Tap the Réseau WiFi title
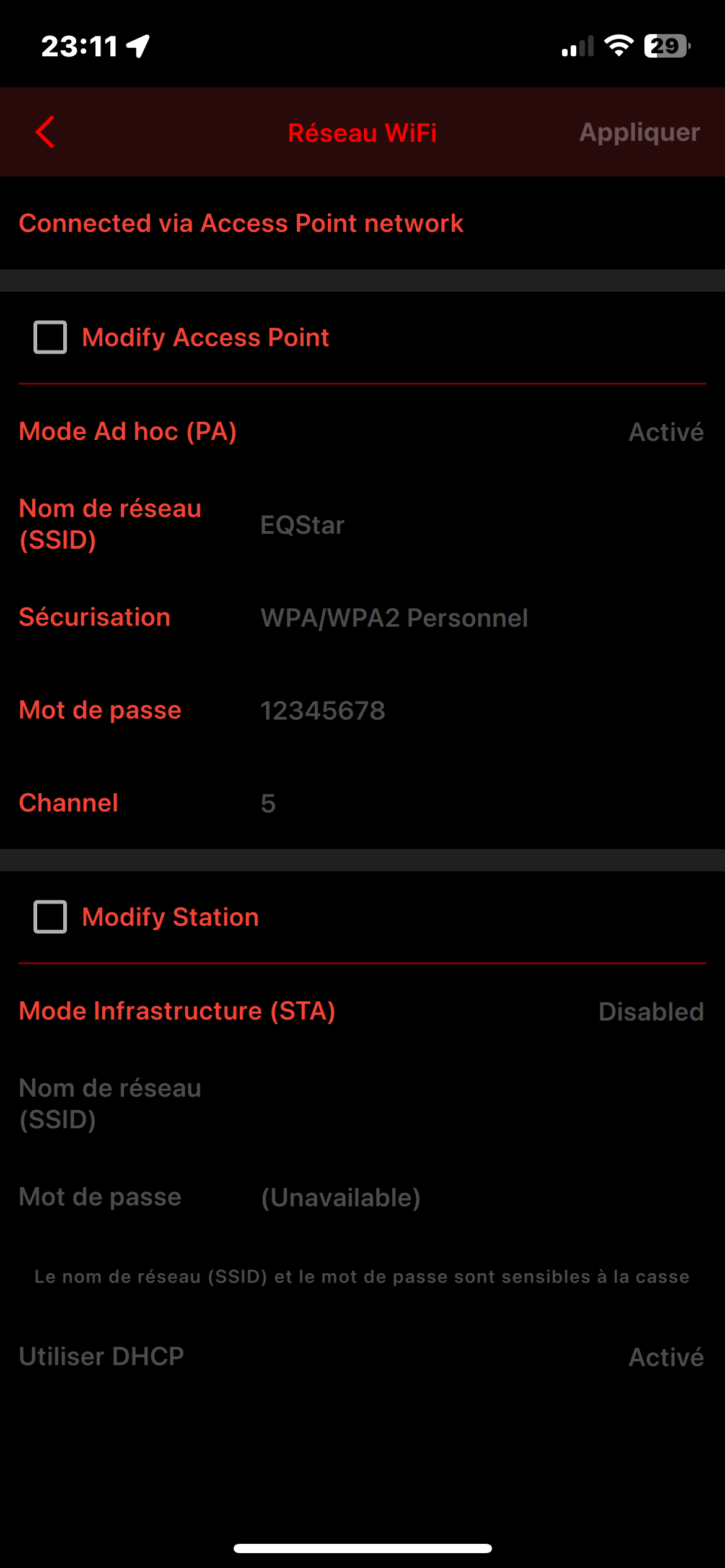The image size is (725, 1568). click(362, 133)
